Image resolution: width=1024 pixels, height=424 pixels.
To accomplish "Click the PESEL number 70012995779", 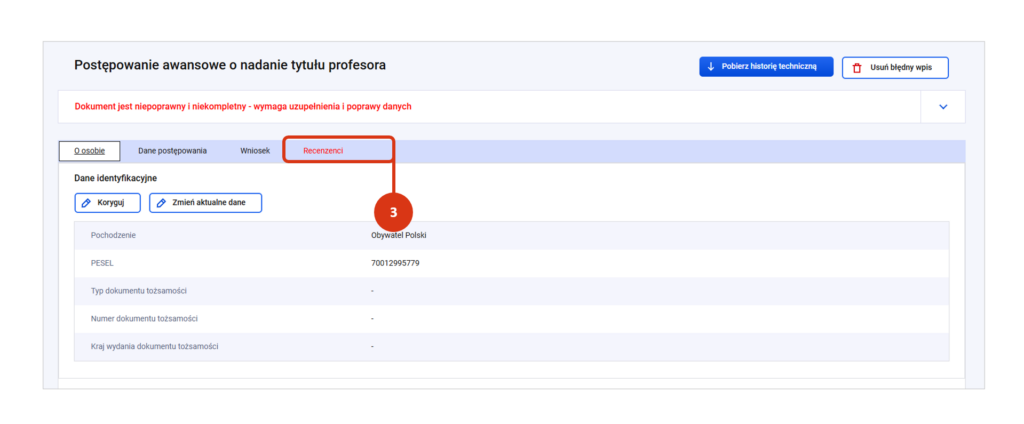I will 395,263.
